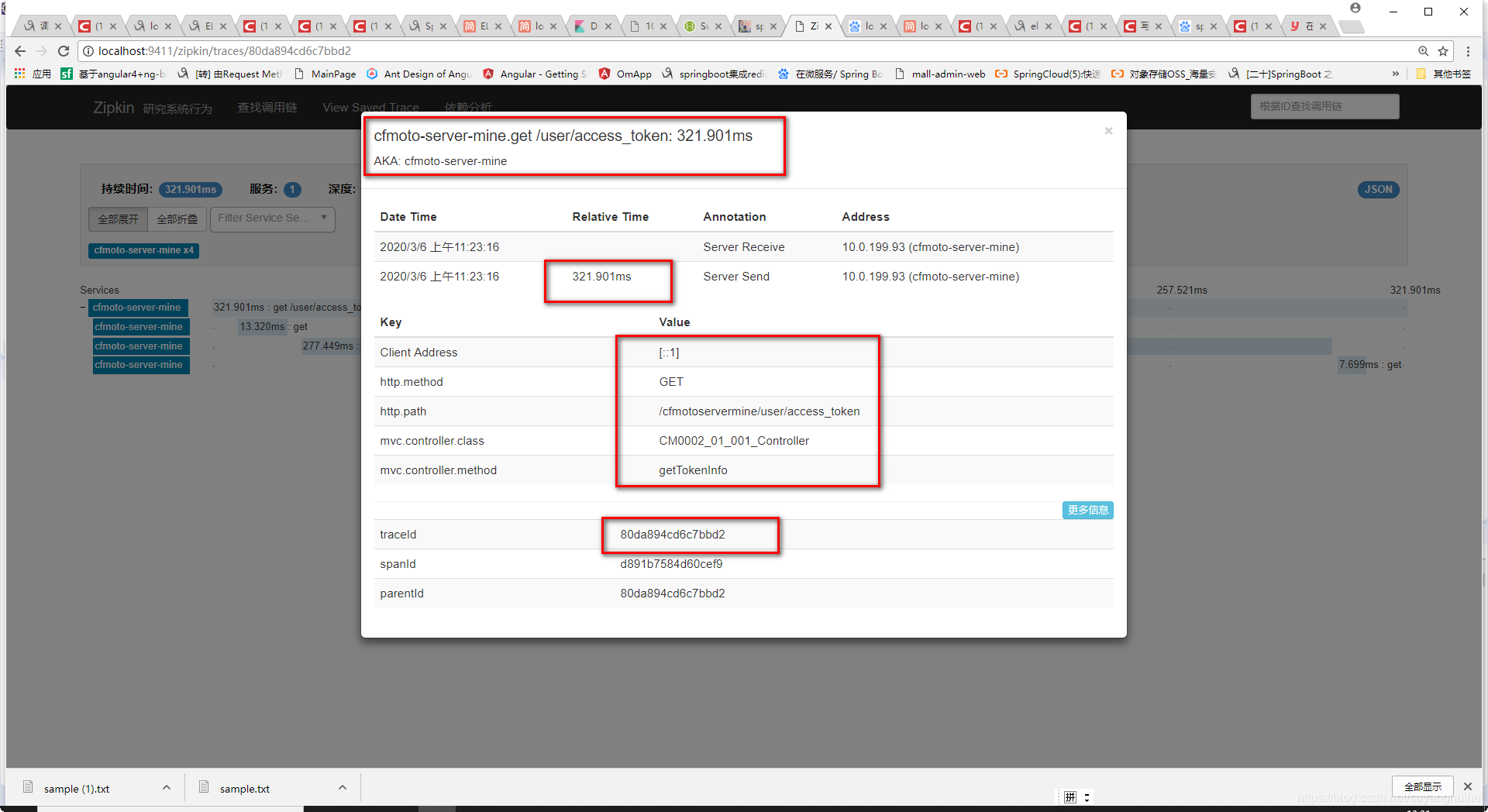The height and width of the screenshot is (812, 1488).
Task: Open the mall-admin-web bookmark
Action: point(939,74)
